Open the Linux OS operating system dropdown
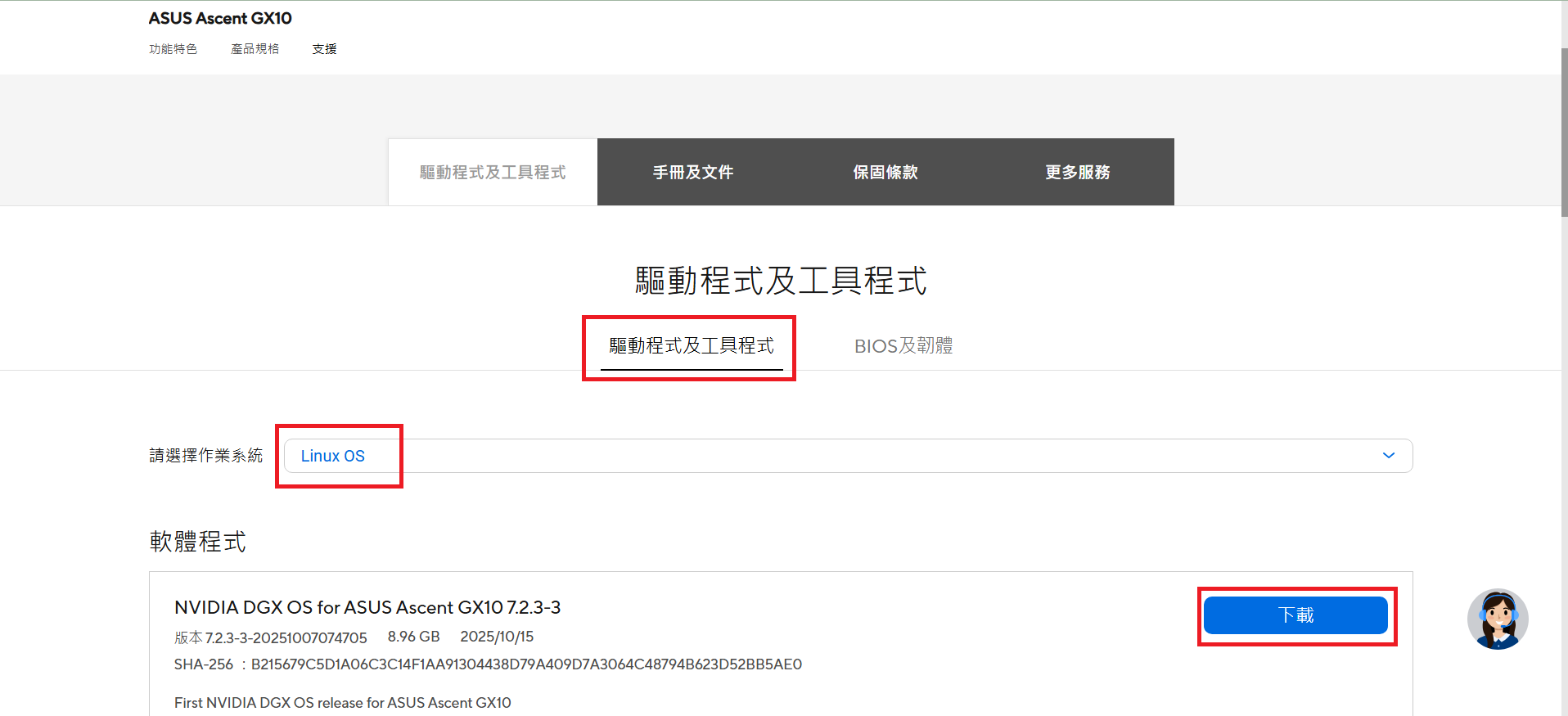This screenshot has width=1568, height=716. point(847,456)
